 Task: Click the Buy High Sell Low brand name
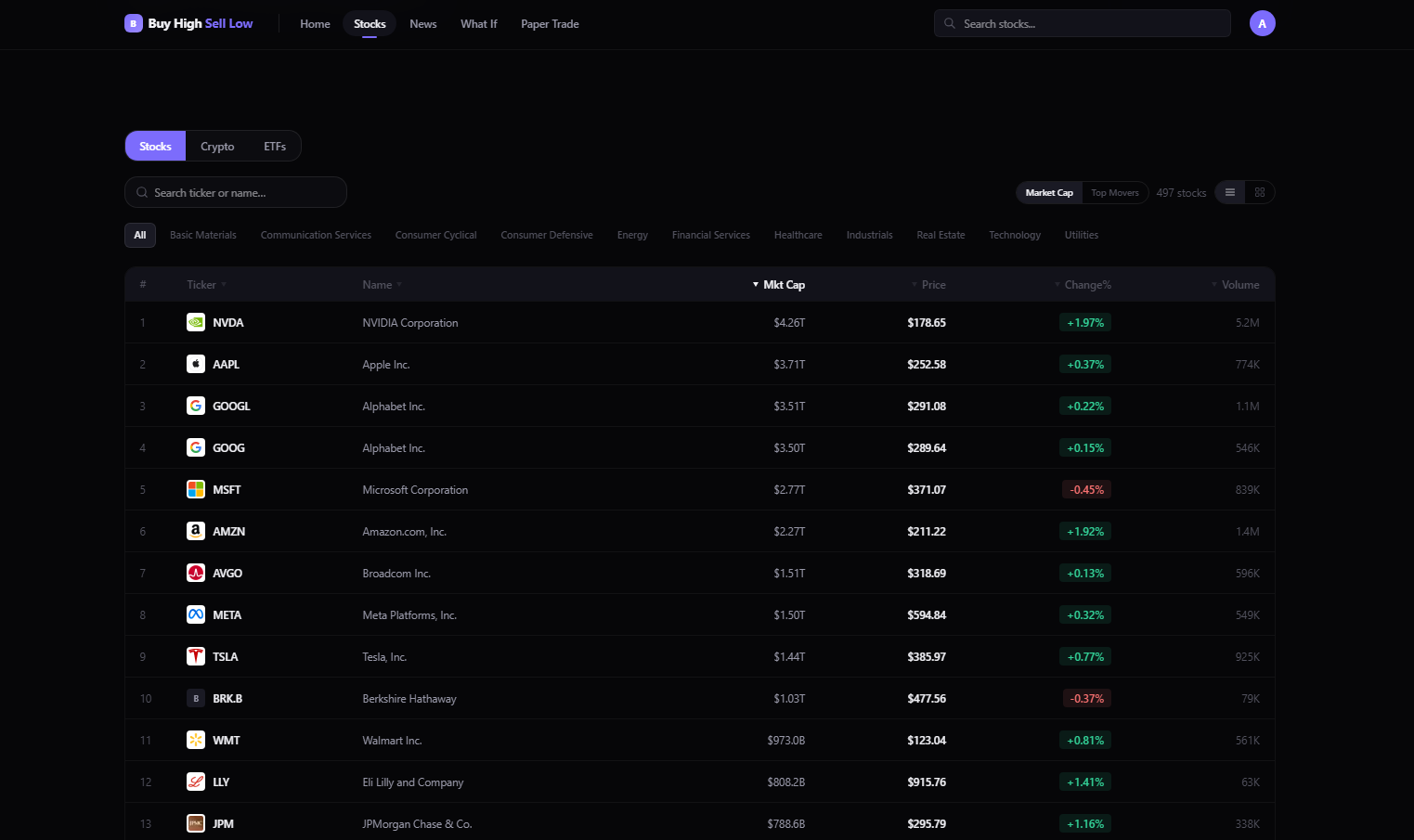(201, 23)
